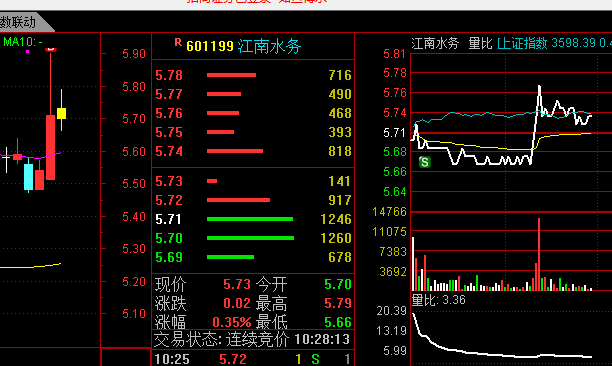The image size is (612, 366).
Task: Click the red marker atop the candle wick
Action: [51, 50]
